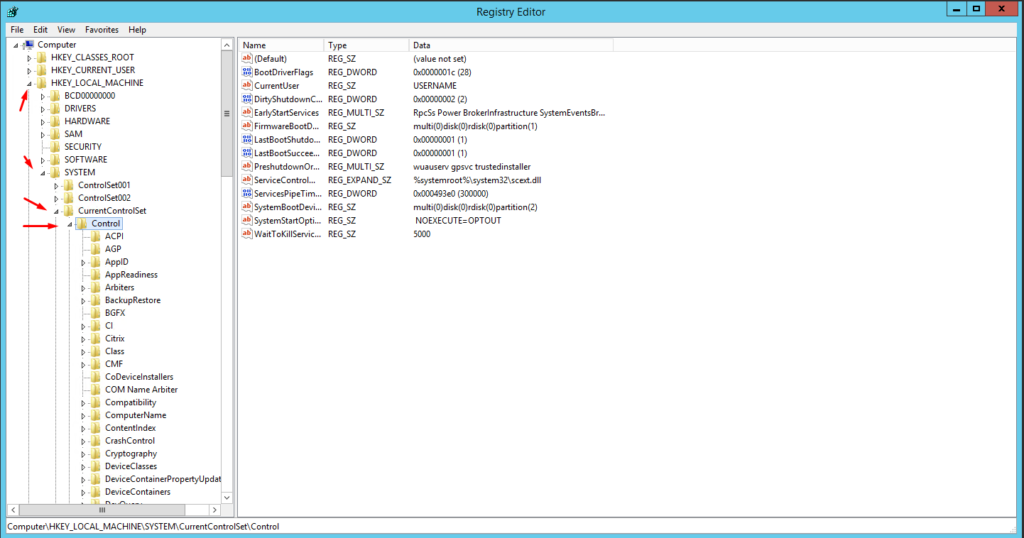Click the ControlSet001 folder icon
This screenshot has height=538, width=1024.
69,185
